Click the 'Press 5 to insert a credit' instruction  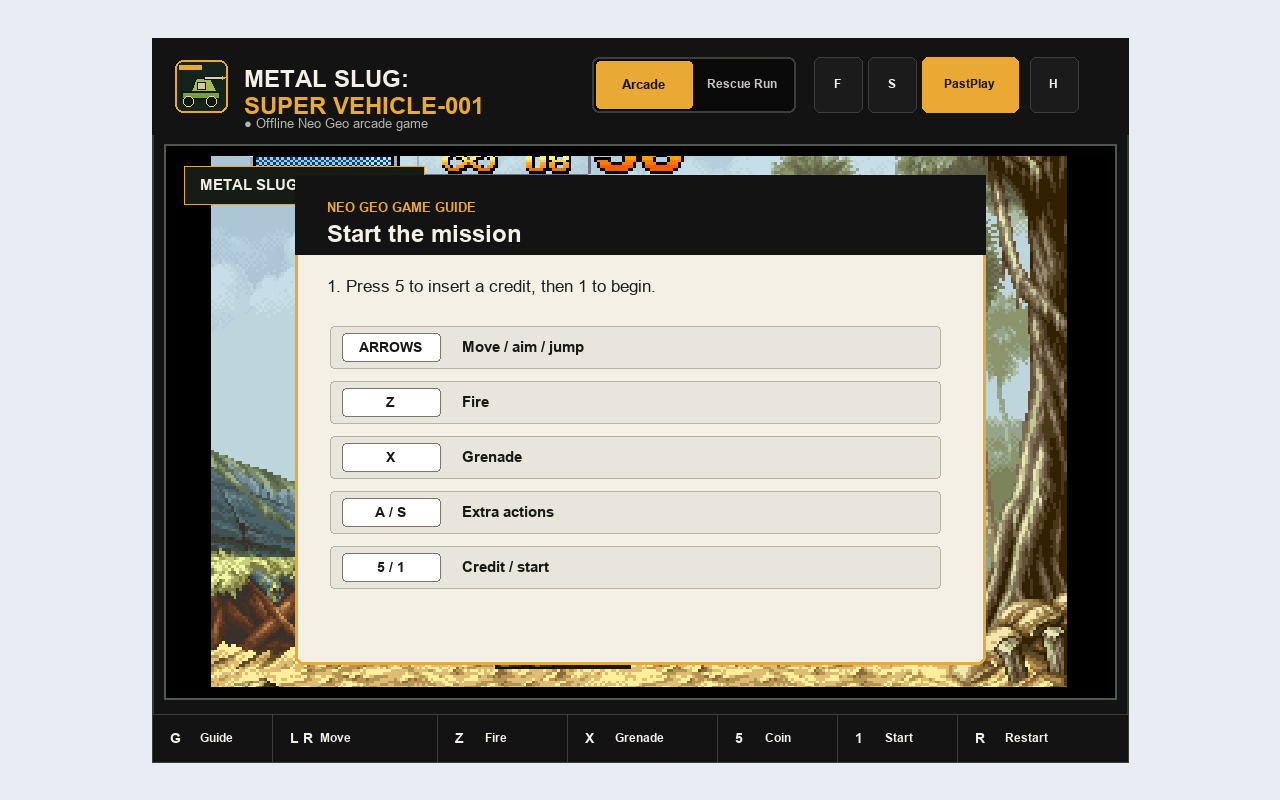point(491,286)
